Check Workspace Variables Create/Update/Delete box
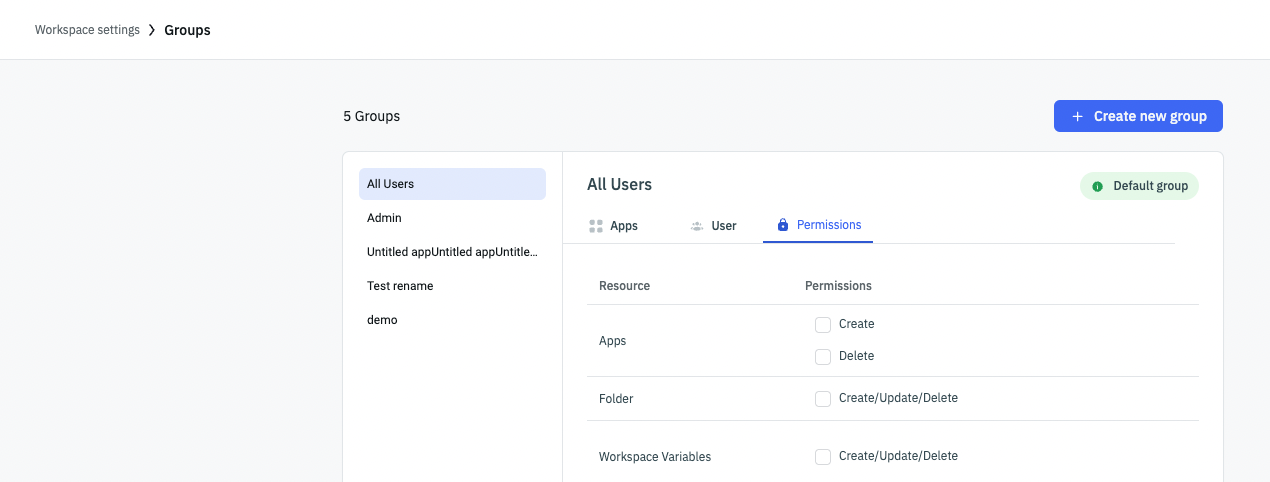Viewport: 1270px width, 482px height. pyautogui.click(x=823, y=456)
